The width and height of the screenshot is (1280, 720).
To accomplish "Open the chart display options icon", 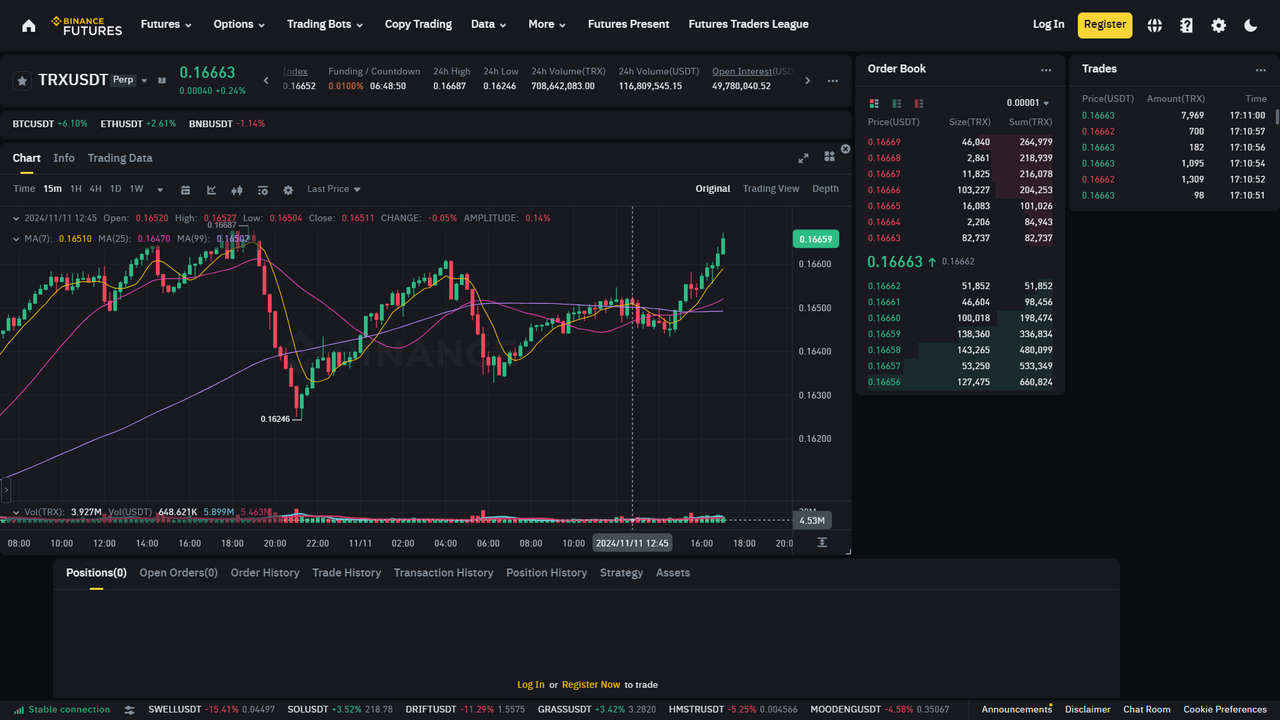I will pos(262,190).
